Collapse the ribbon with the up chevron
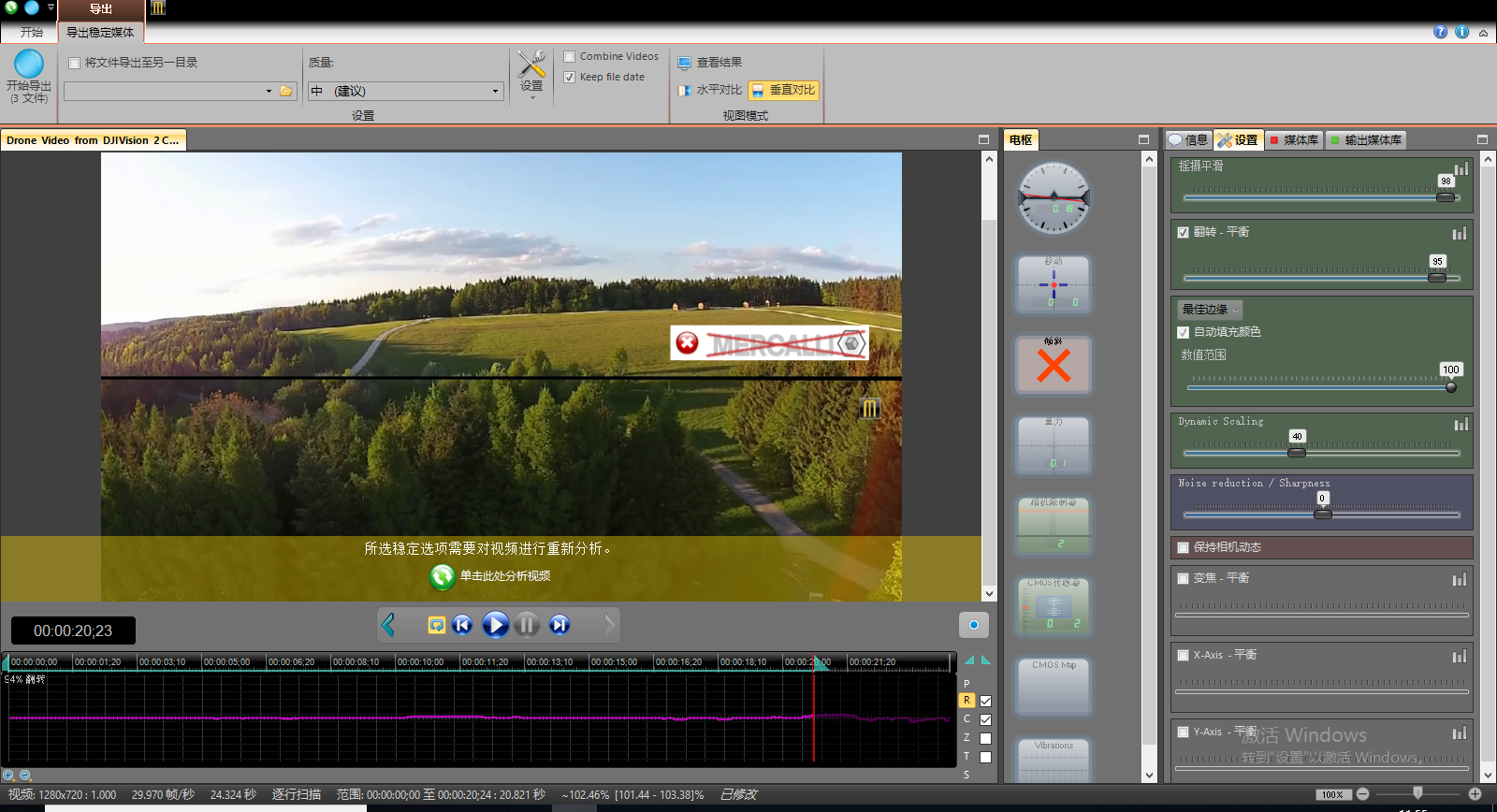The image size is (1497, 812). point(1483,33)
